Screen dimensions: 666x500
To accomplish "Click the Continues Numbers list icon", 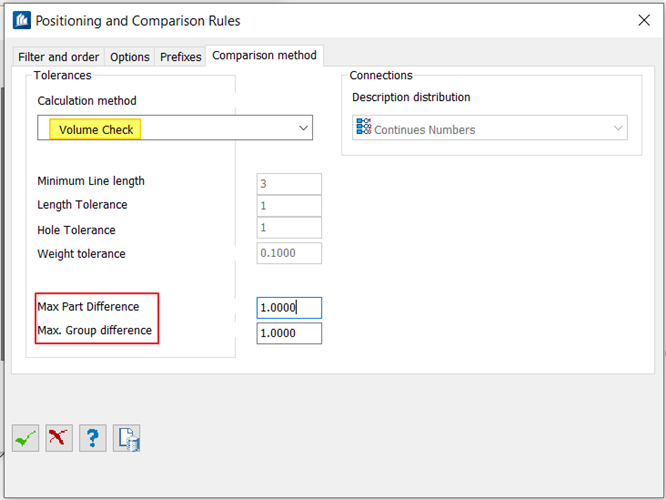I will [363, 129].
